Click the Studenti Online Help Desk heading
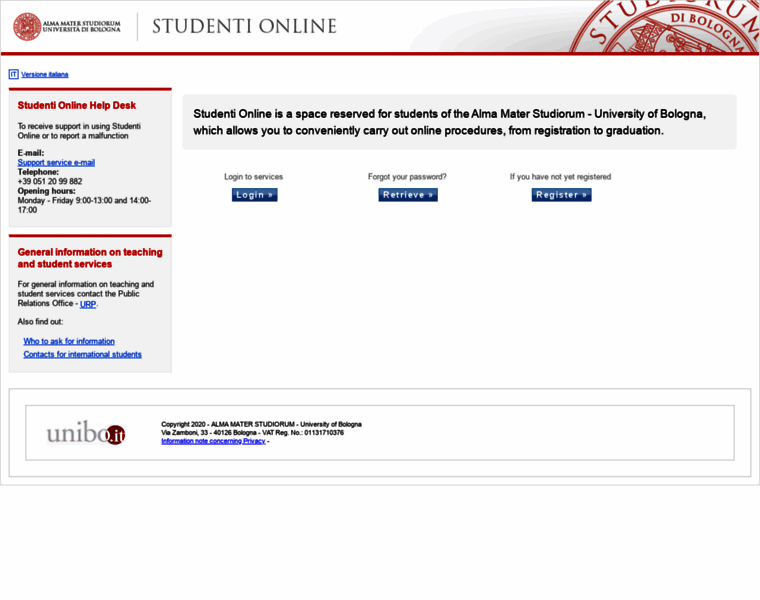This screenshot has width=760, height=600. point(77,105)
